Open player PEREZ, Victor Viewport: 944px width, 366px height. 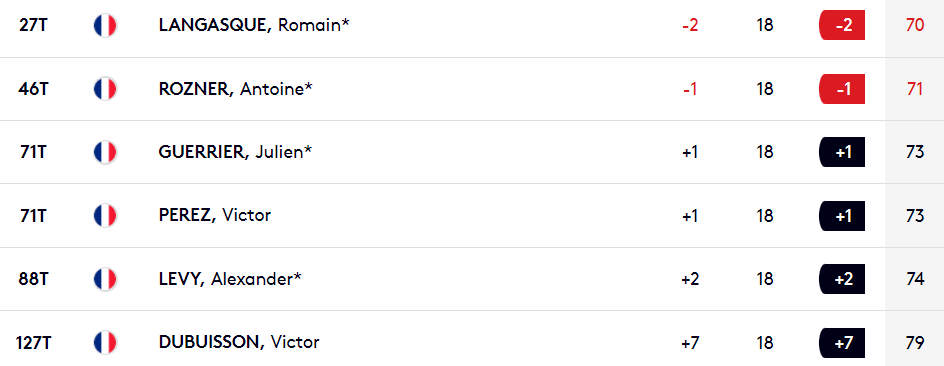pyautogui.click(x=215, y=216)
